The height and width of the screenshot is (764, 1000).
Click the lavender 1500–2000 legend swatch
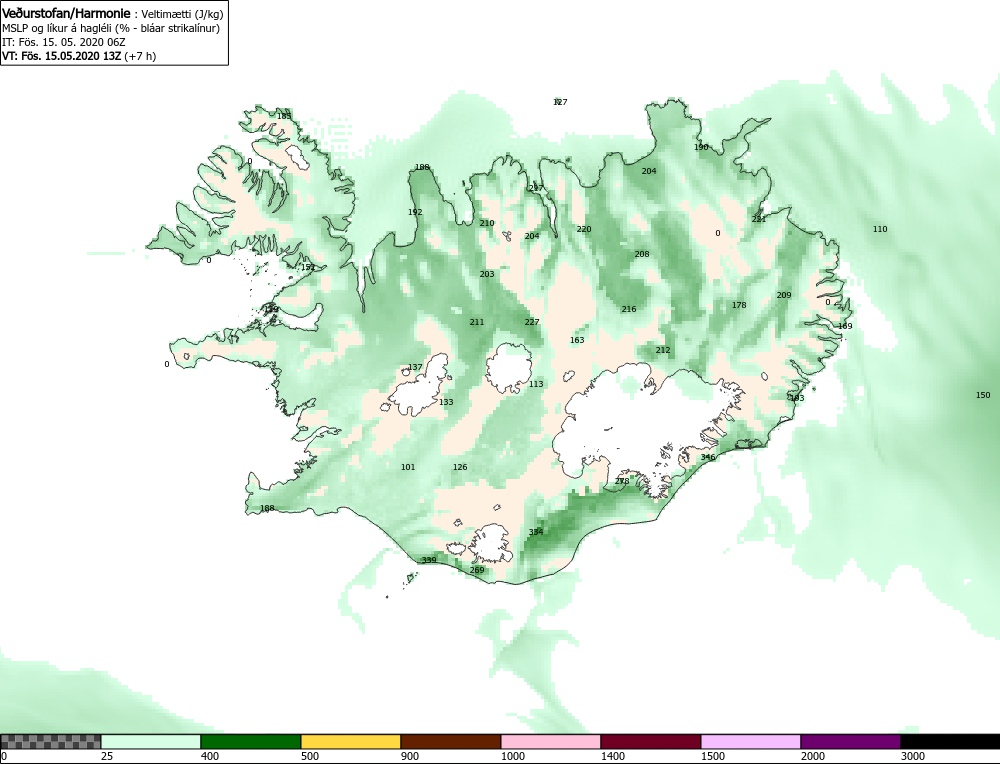click(751, 741)
